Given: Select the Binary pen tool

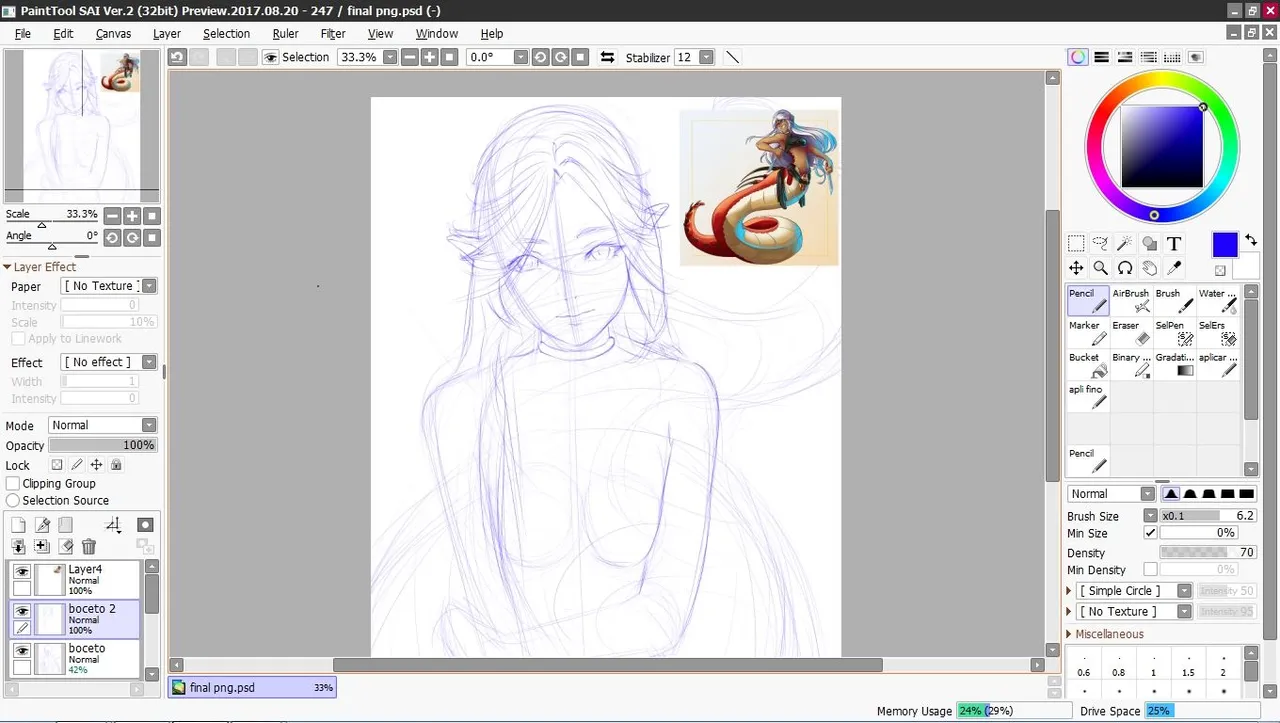Looking at the screenshot, I should (1131, 365).
